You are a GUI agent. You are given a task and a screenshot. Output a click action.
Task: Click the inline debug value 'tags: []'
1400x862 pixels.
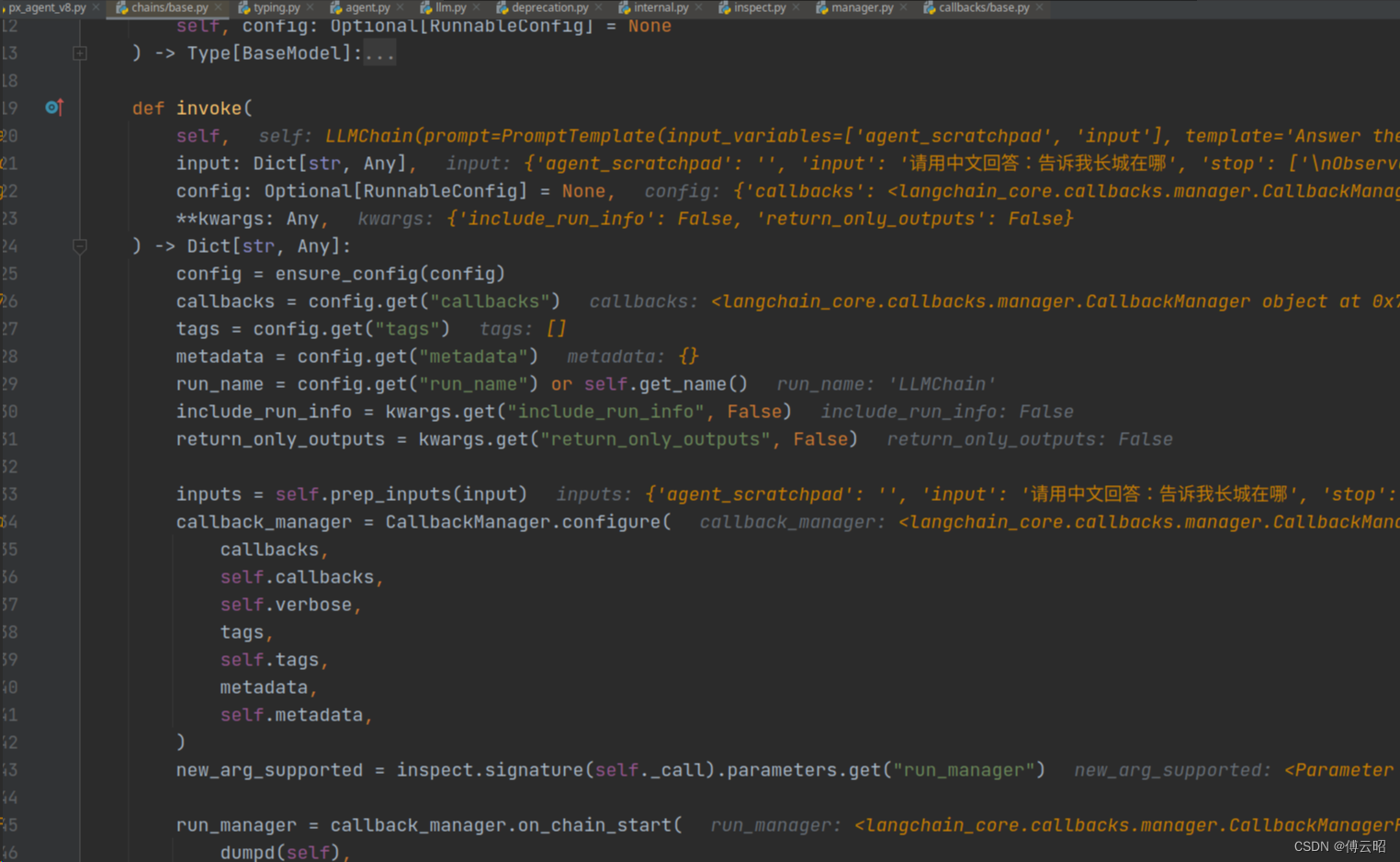pos(523,329)
